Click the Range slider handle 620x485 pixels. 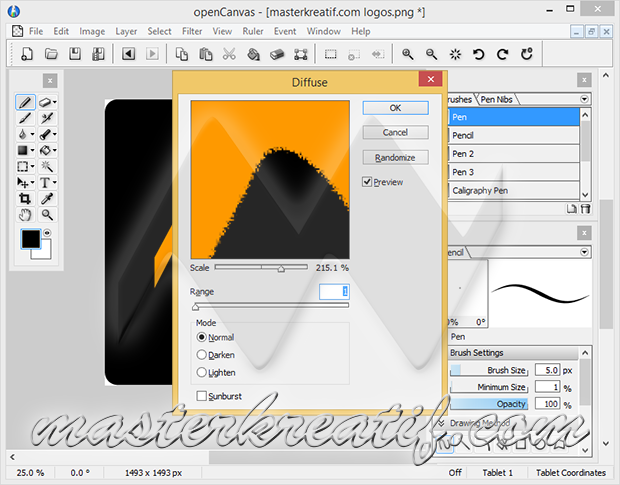point(195,306)
